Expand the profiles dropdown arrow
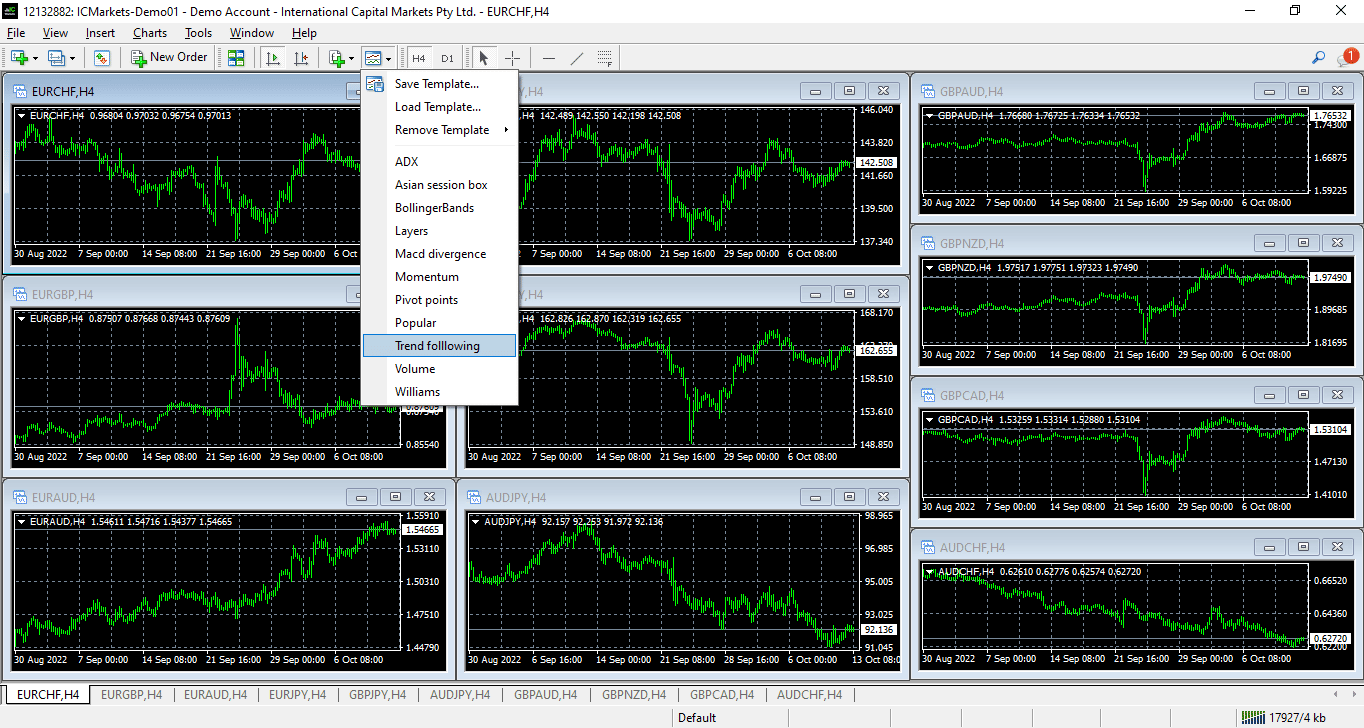Image resolution: width=1364 pixels, height=728 pixels. point(73,58)
